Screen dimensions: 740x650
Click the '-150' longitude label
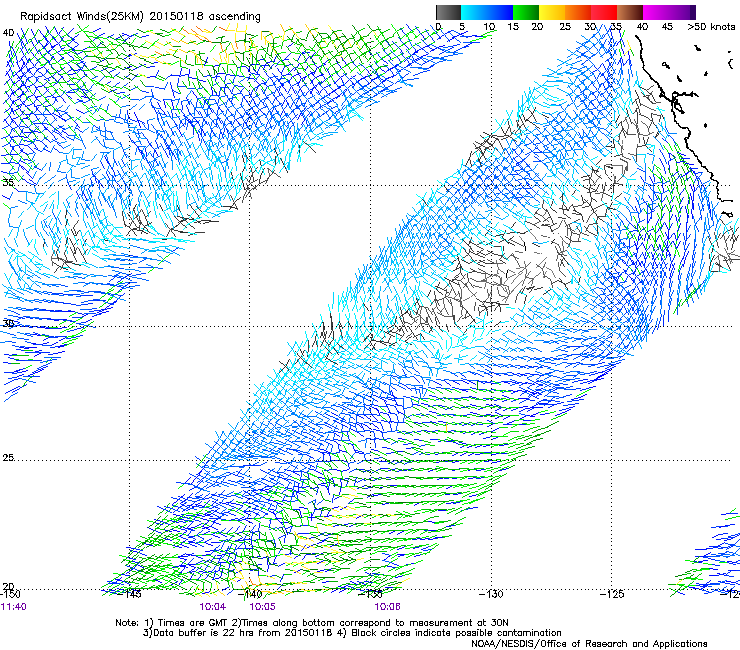pyautogui.click(x=10, y=594)
